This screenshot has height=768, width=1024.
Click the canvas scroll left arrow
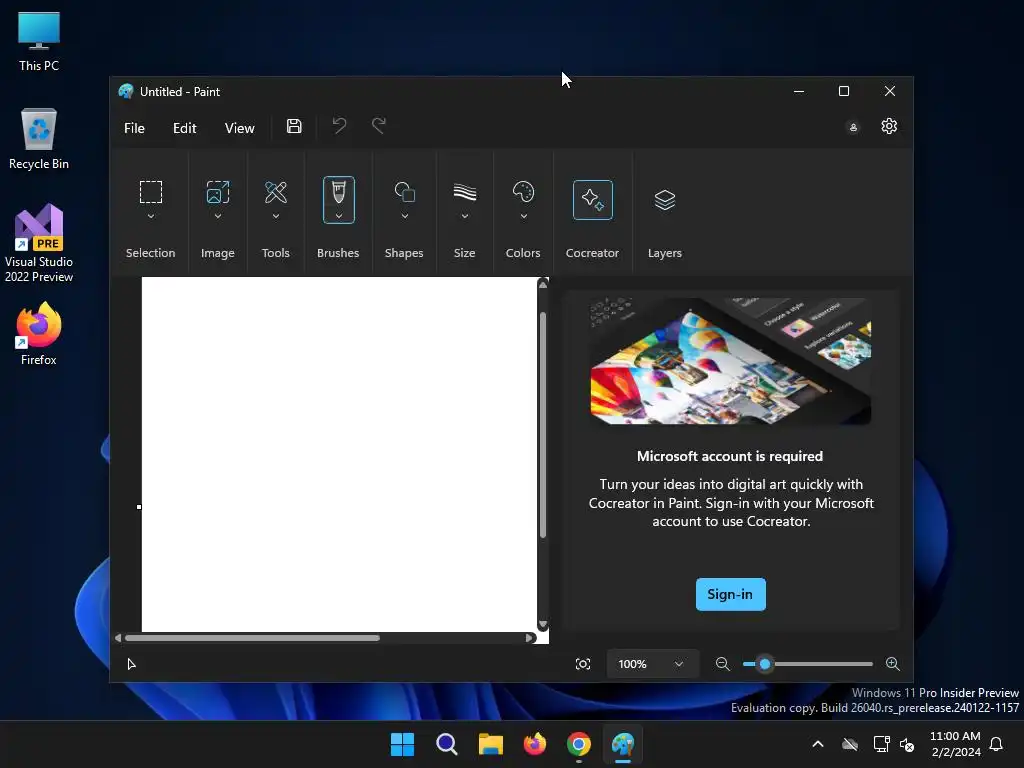[x=118, y=638]
